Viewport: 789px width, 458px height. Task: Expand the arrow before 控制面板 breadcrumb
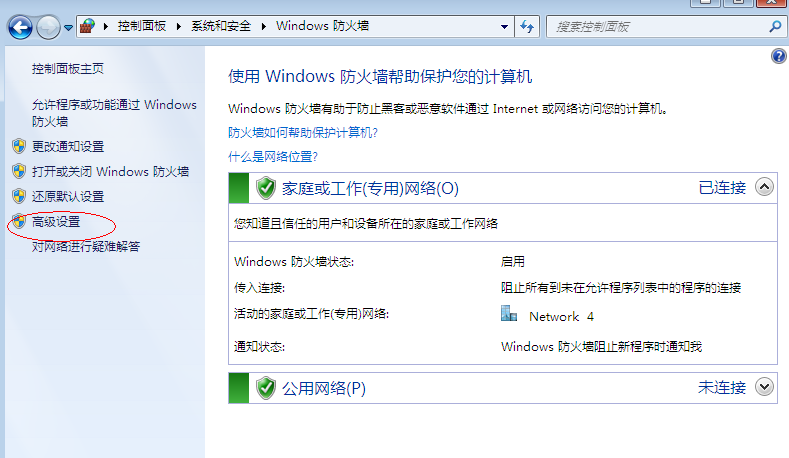tap(106, 27)
